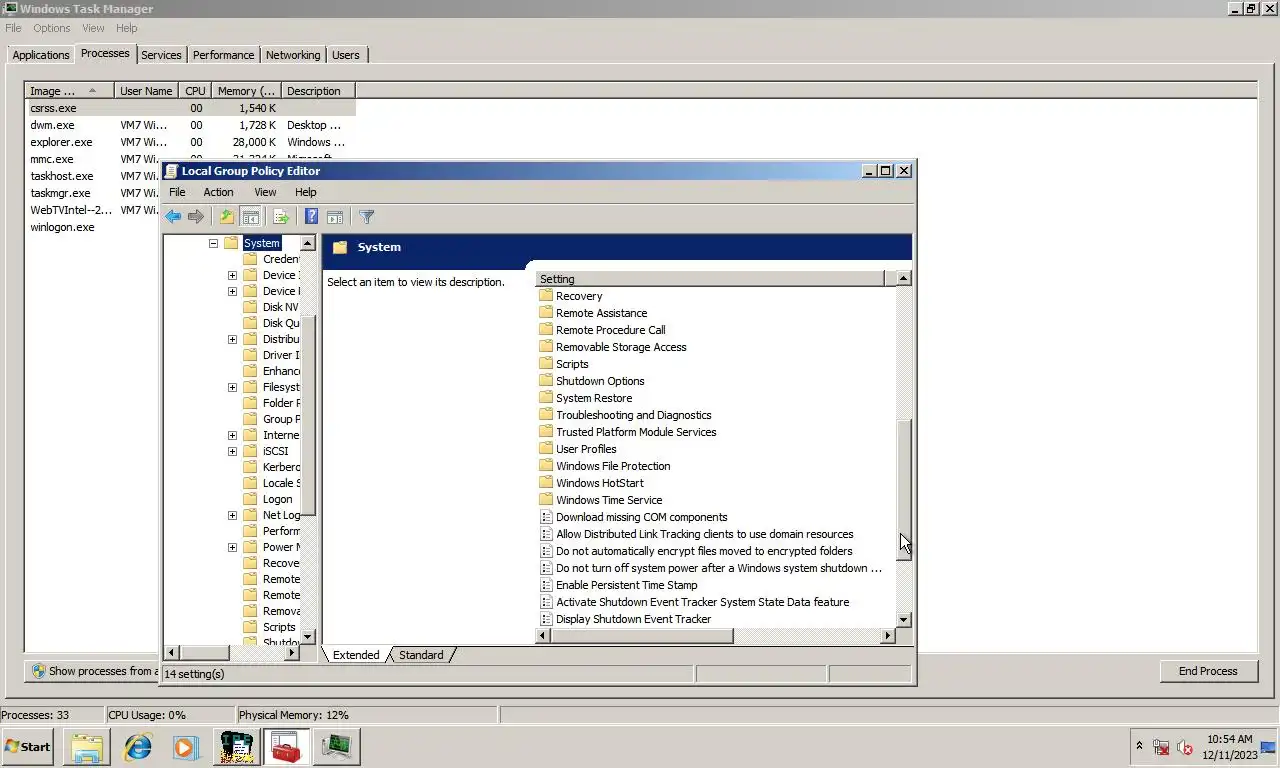
Task: Click the Download missing COM components policy icon
Action: (546, 517)
